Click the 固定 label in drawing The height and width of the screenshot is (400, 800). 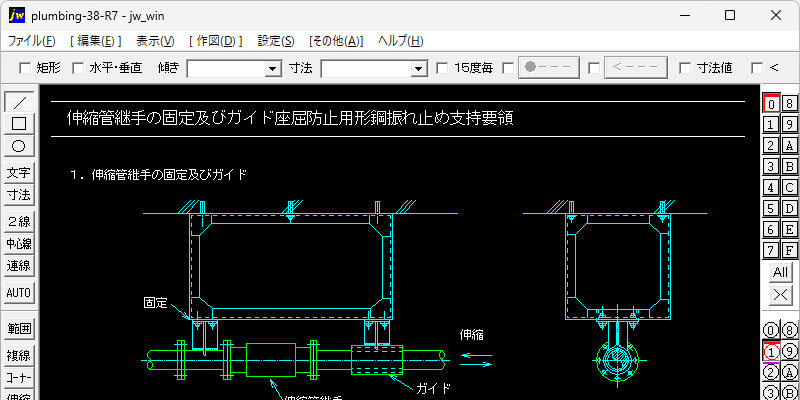click(156, 303)
